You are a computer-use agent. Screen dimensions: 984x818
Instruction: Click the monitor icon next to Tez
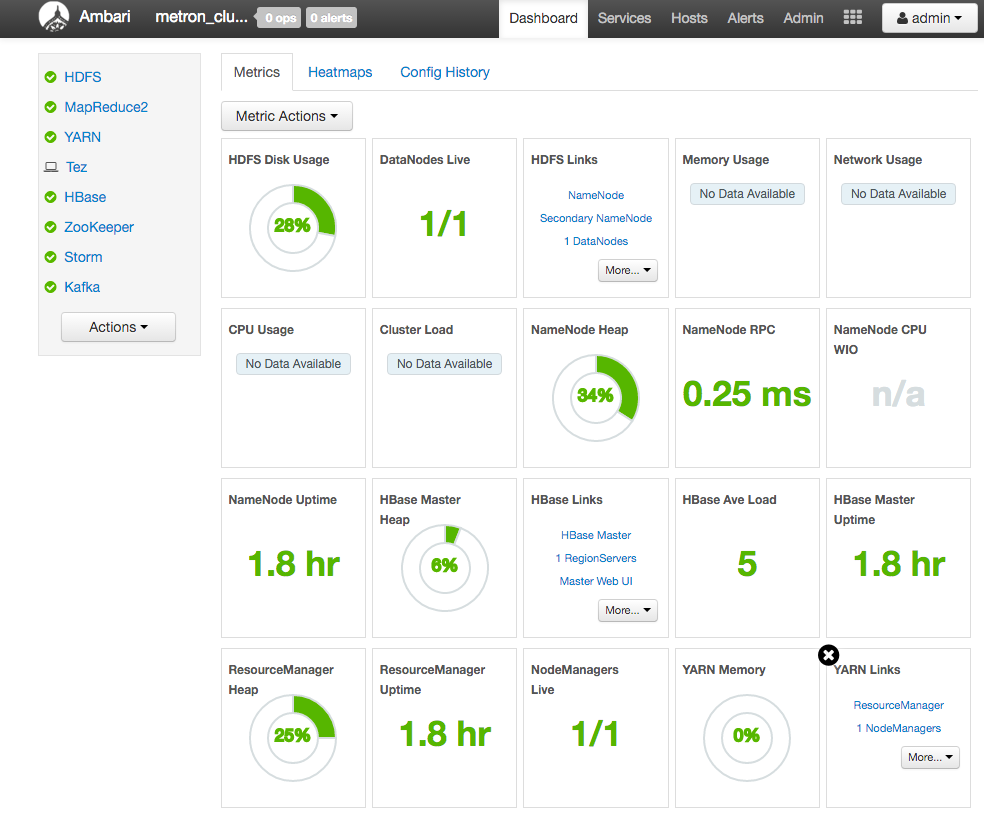click(x=51, y=167)
